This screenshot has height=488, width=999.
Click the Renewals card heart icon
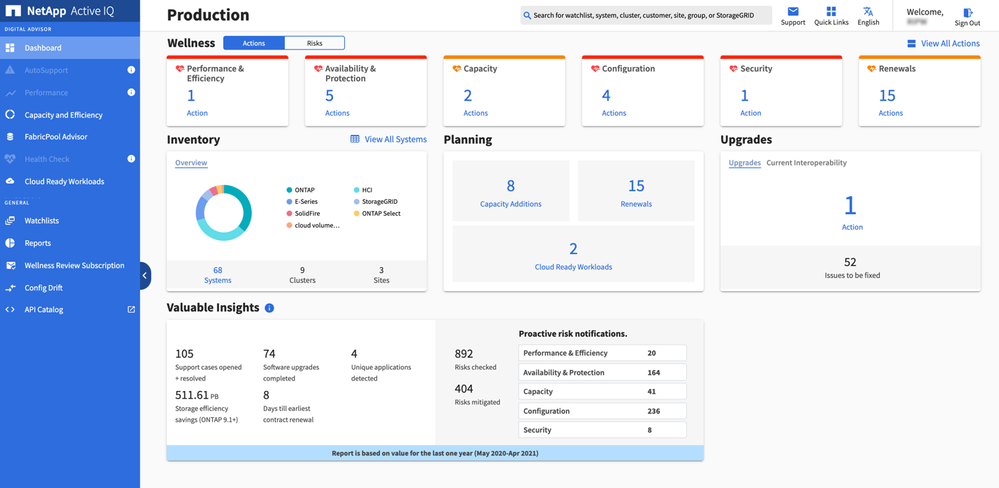[872, 68]
